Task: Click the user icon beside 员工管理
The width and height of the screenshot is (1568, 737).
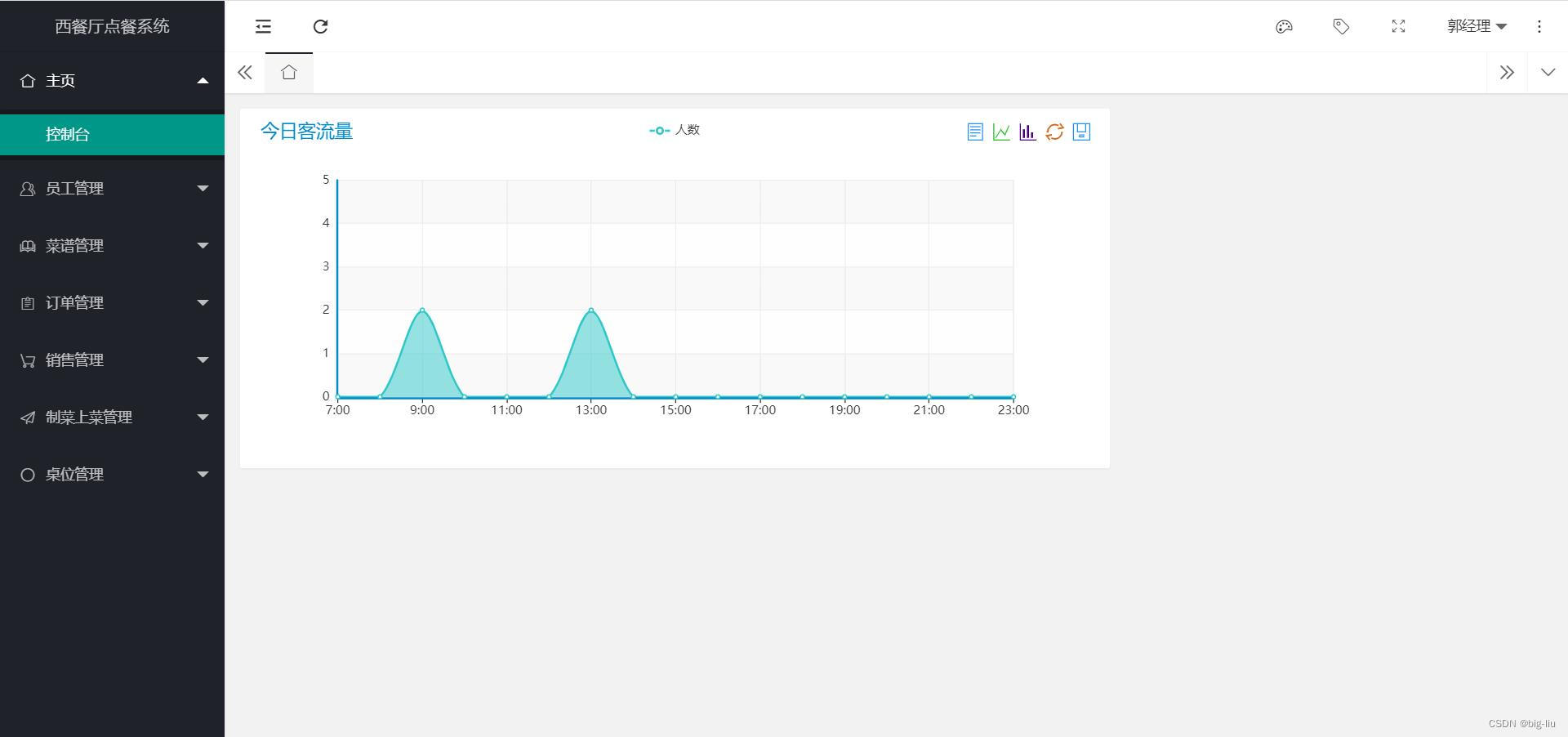Action: click(28, 189)
